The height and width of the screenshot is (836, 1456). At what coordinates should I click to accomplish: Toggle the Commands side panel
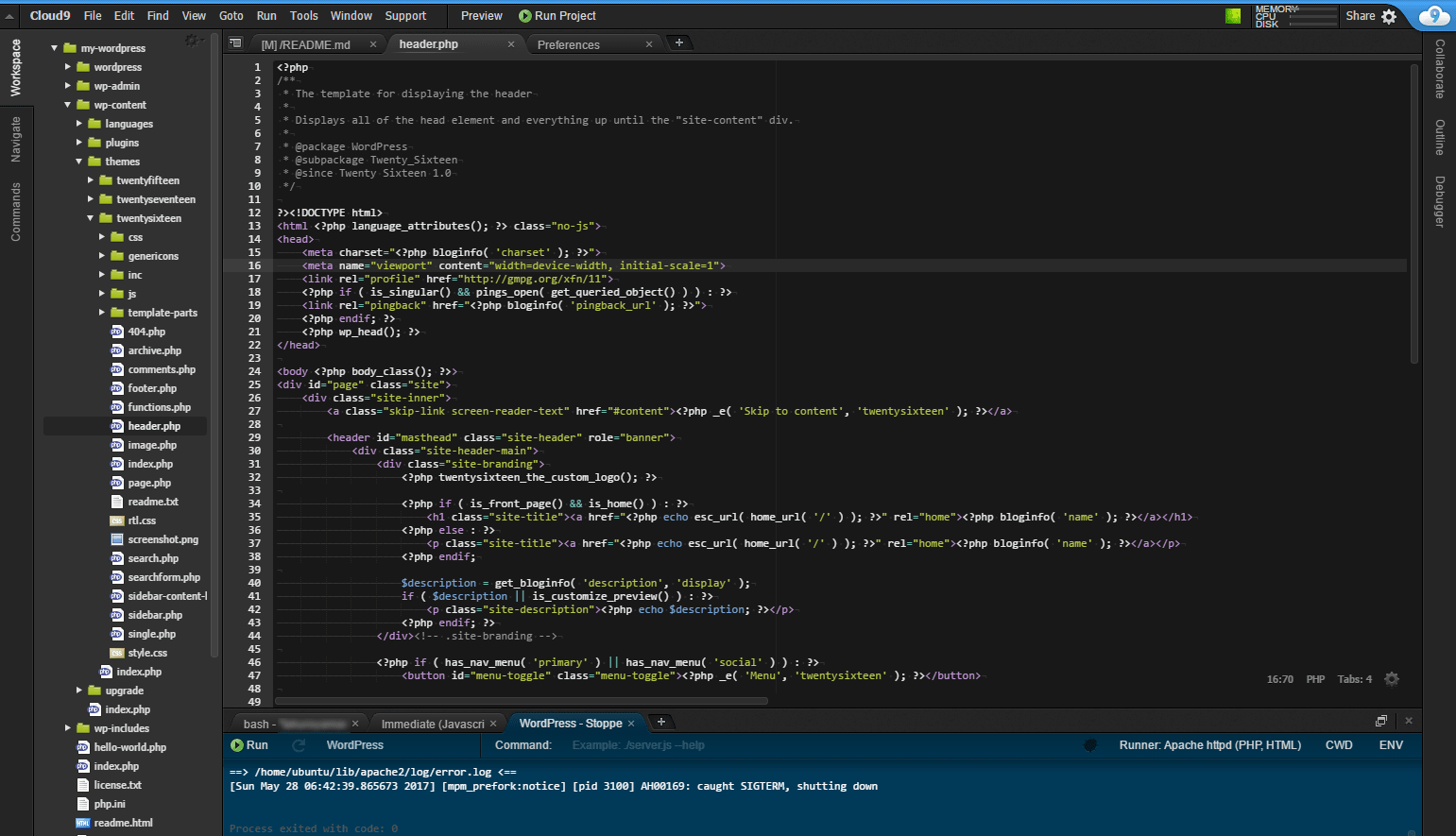tap(16, 213)
